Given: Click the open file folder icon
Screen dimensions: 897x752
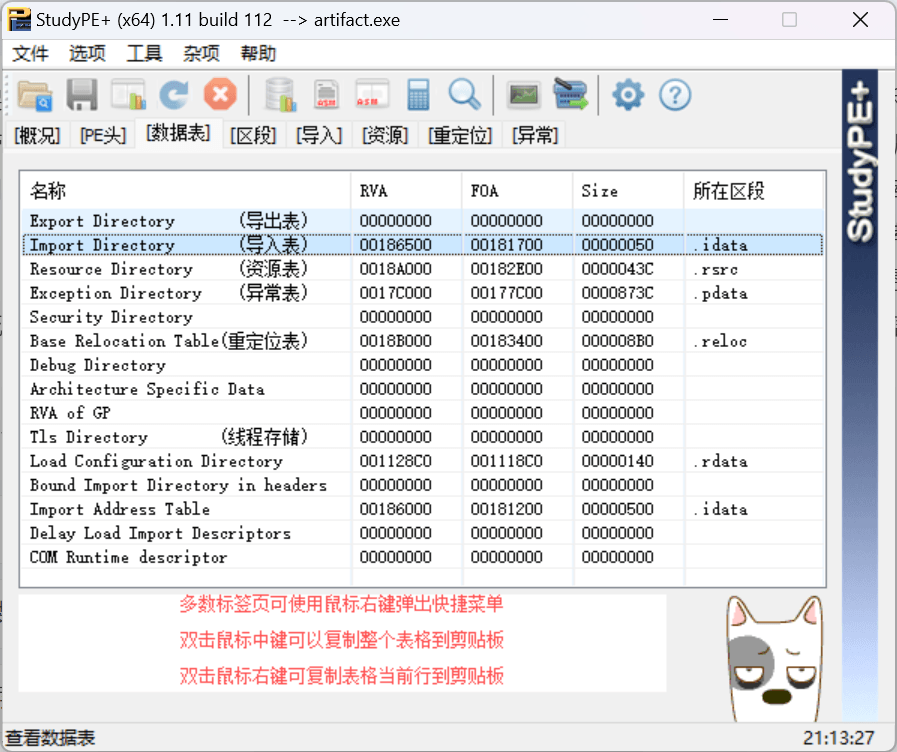Looking at the screenshot, I should pos(35,95).
